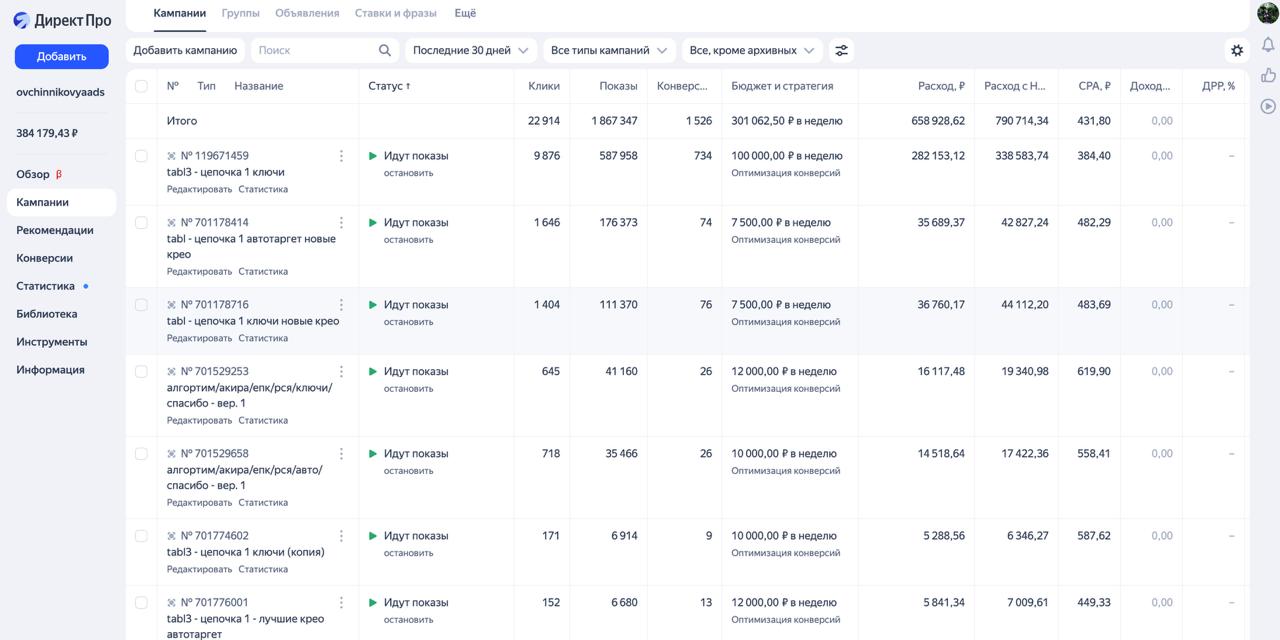
Task: Switch to the Кампании top tab
Action: point(180,13)
